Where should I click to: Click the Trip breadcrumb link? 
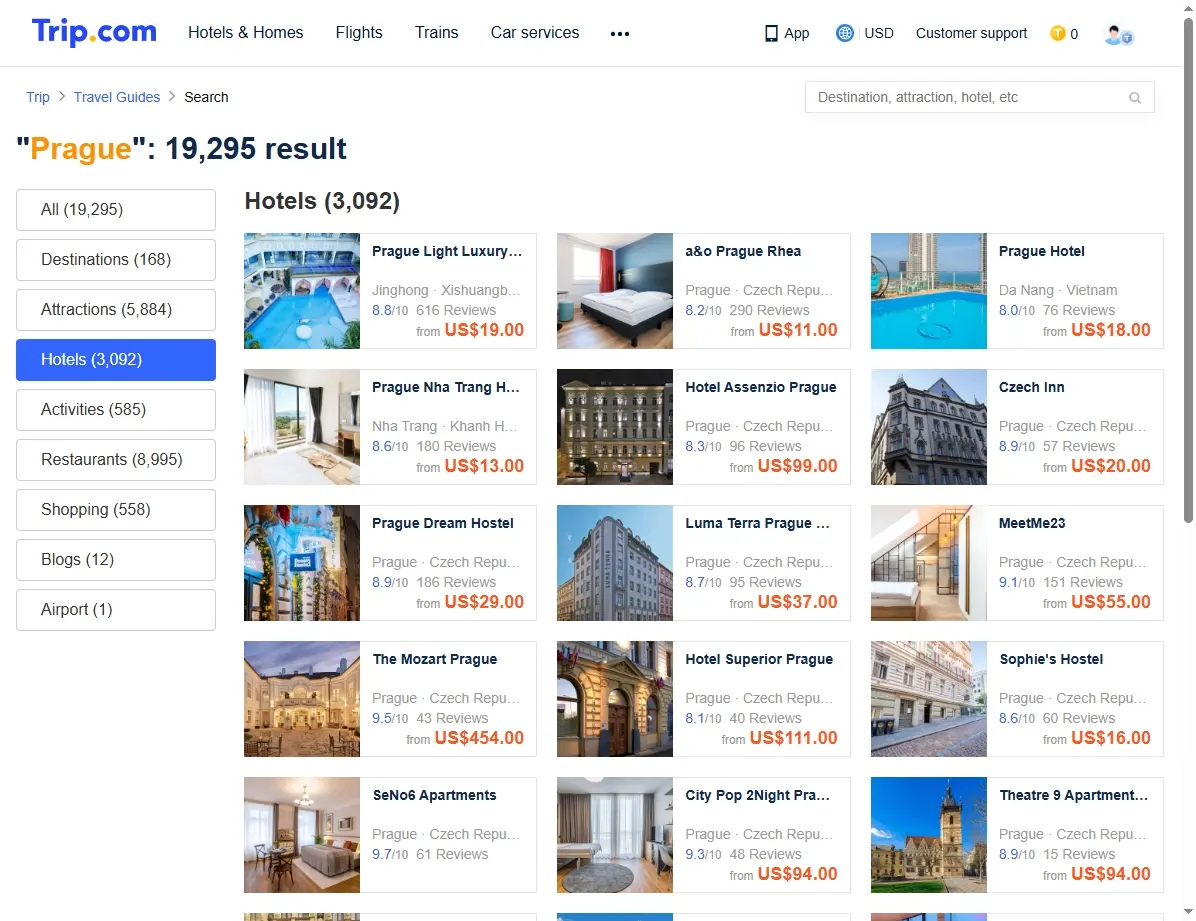(x=37, y=97)
